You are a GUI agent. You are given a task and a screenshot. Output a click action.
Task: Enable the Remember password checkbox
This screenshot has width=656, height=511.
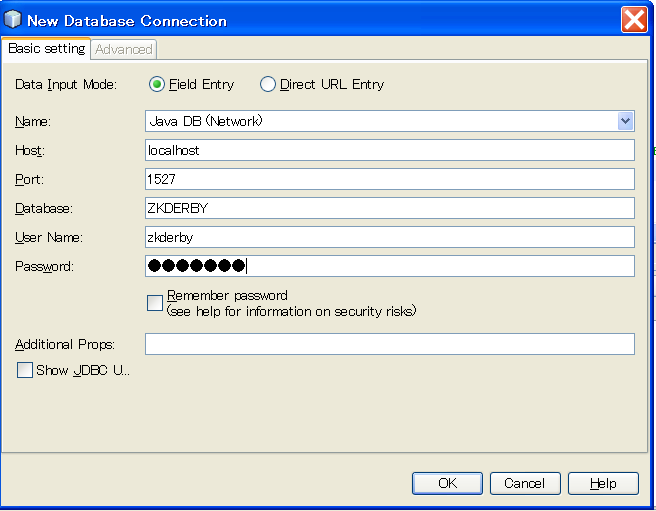(155, 303)
